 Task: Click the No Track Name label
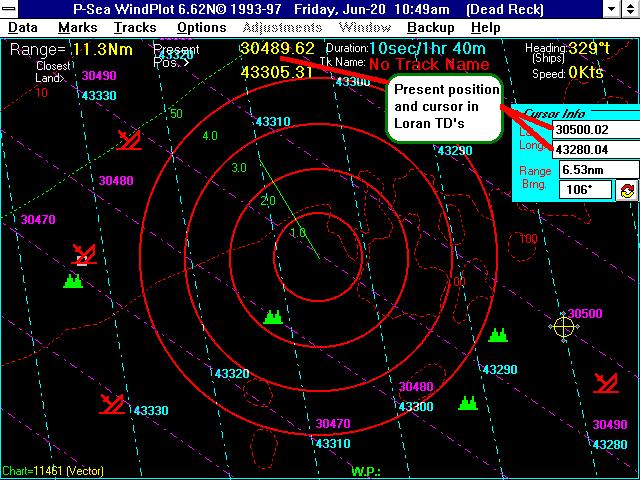click(429, 64)
